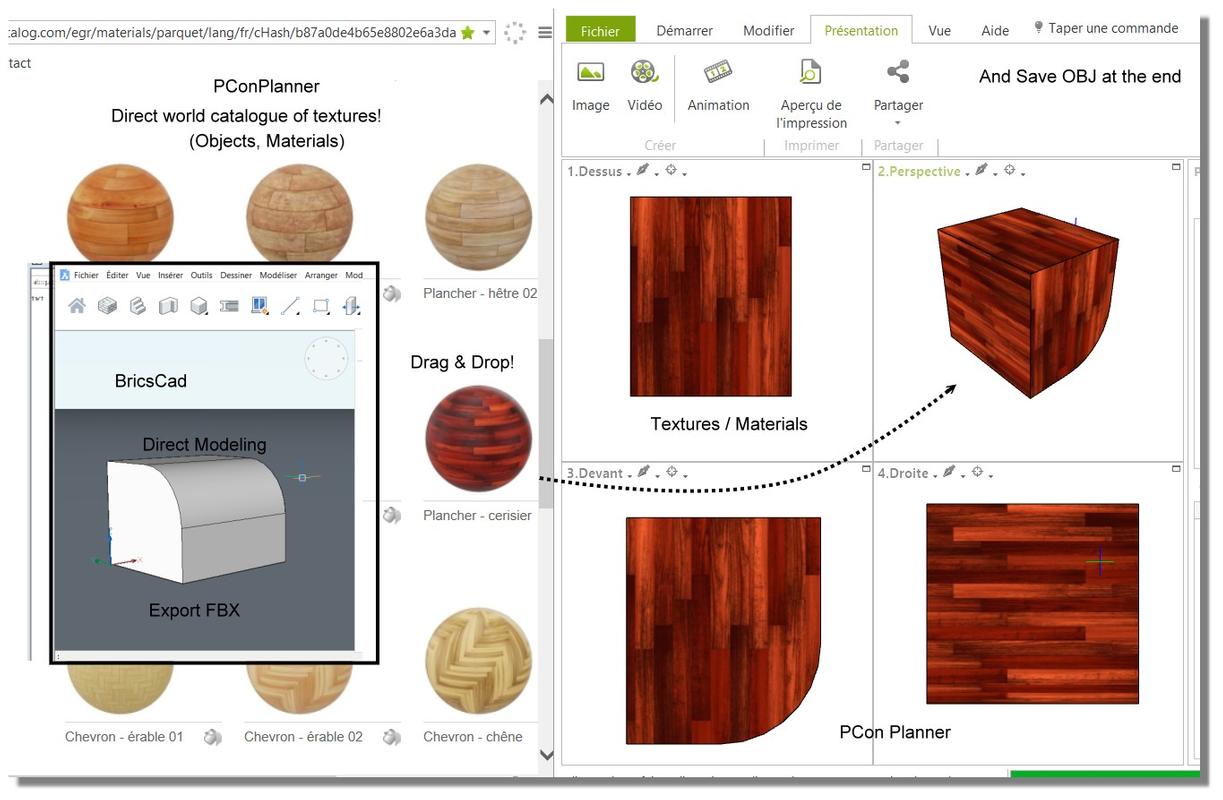
Task: Click the Image render icon
Action: [590, 73]
